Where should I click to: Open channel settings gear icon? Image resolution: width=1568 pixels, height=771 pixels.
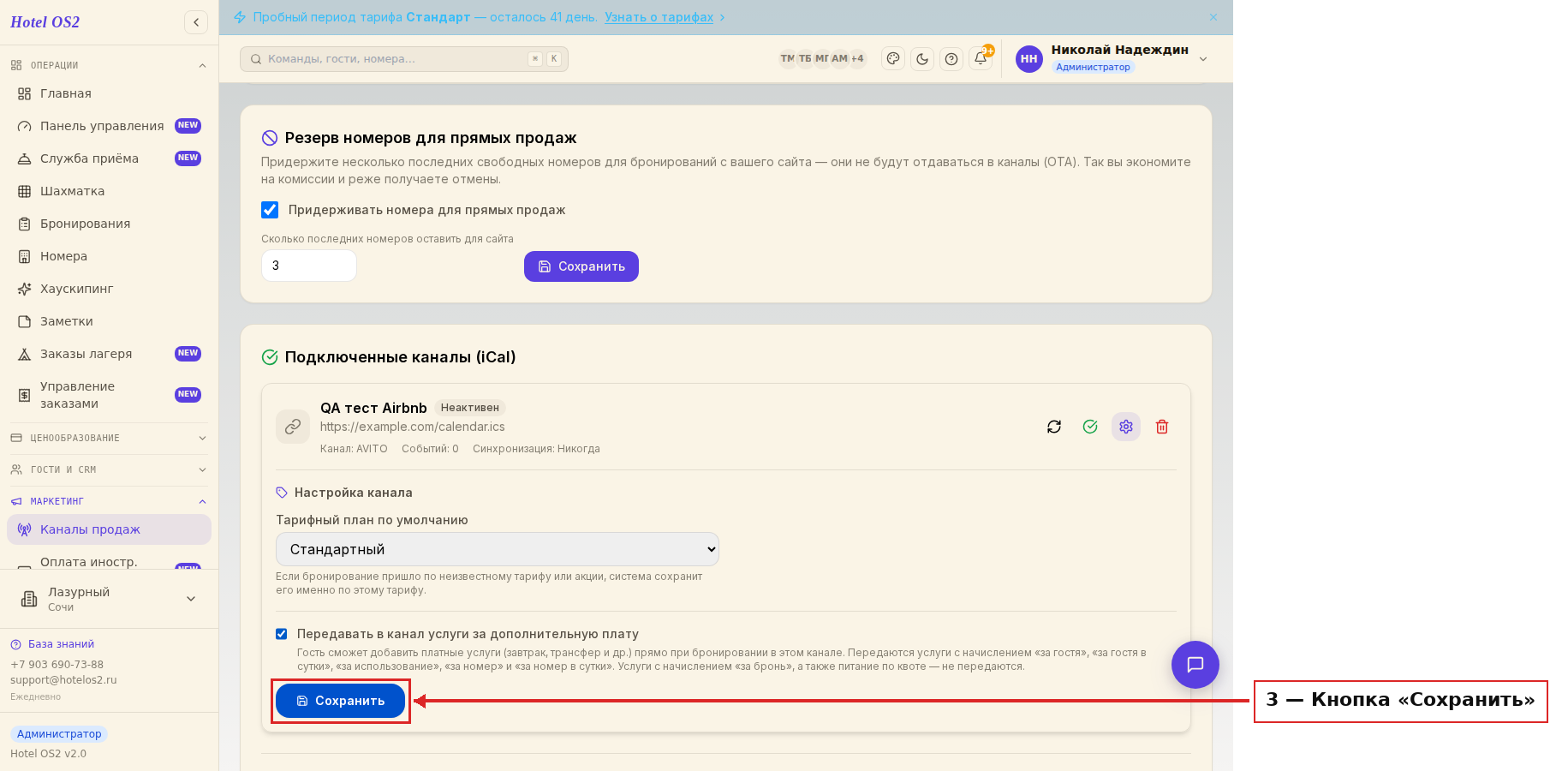[1126, 427]
